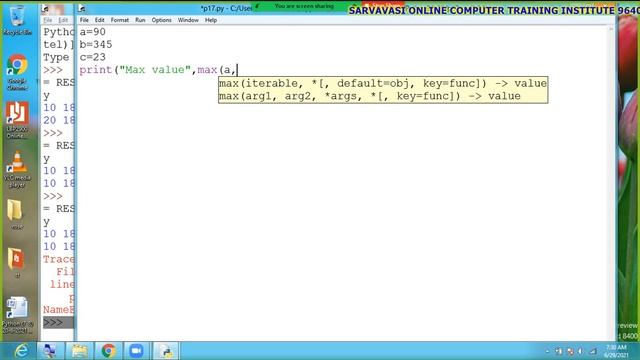The image size is (640, 360).
Task: Open the Recycle Bin desktop icon
Action: (17, 19)
